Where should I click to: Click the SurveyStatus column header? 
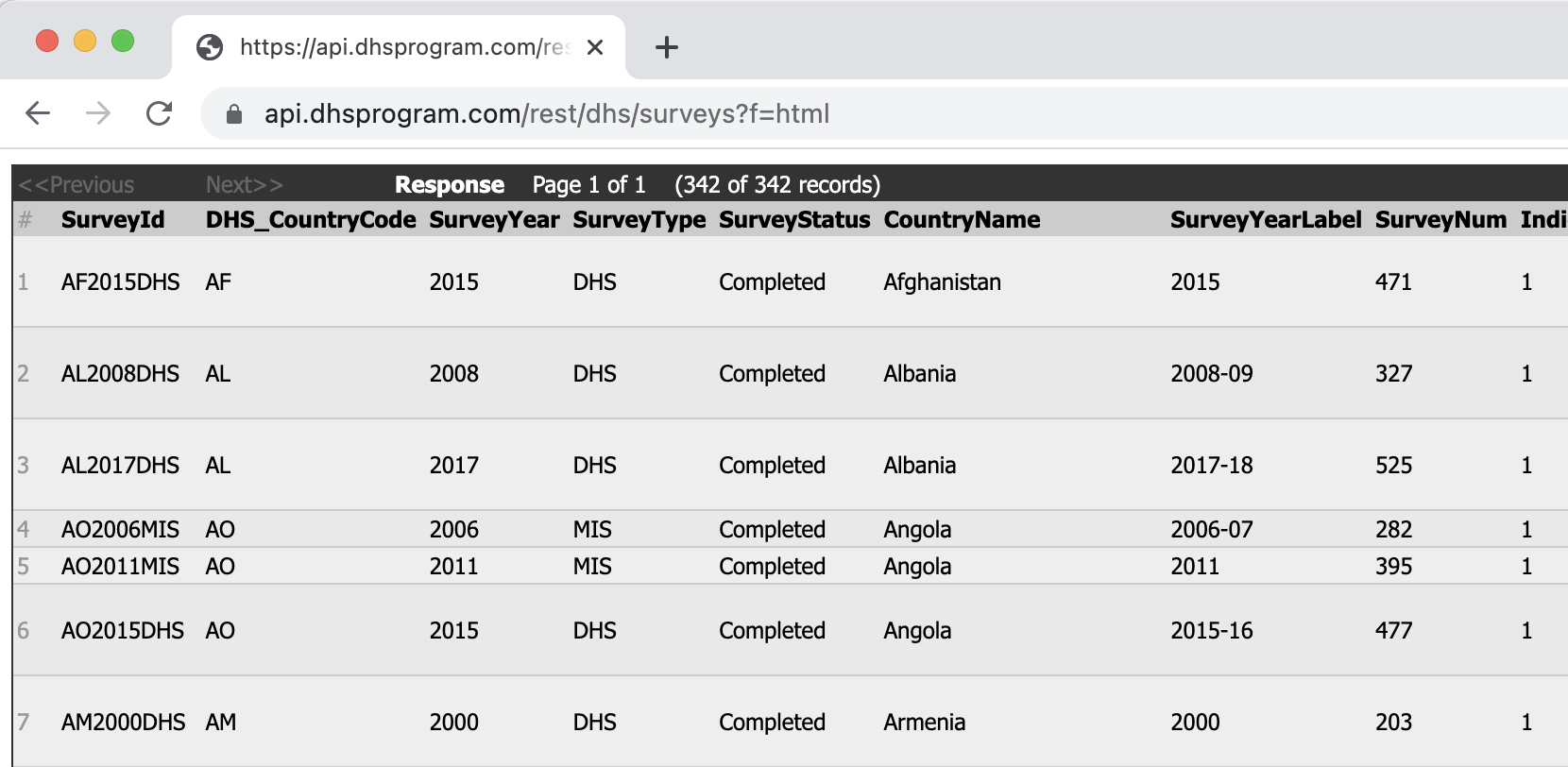coord(793,220)
